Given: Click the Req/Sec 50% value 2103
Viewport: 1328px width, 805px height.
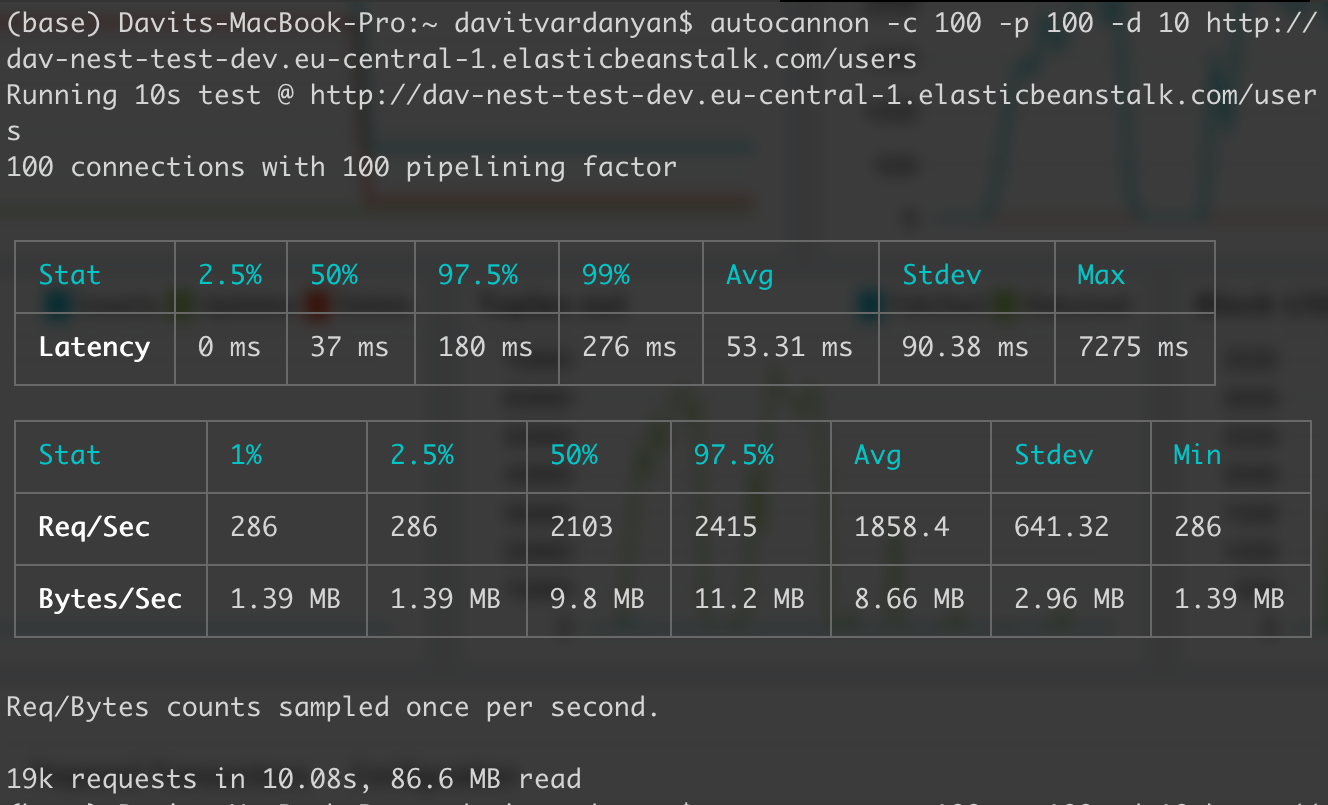Looking at the screenshot, I should (x=582, y=527).
